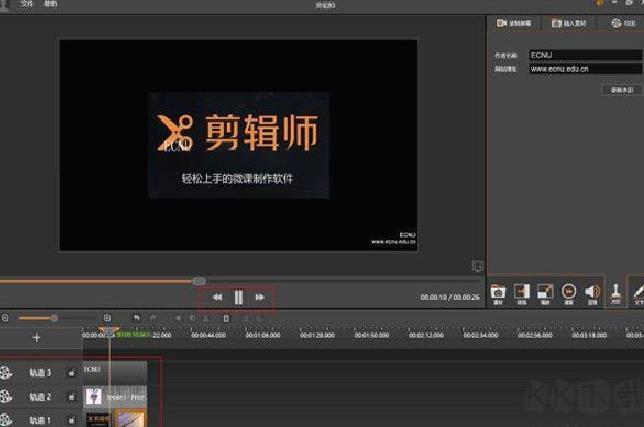Select the thumbnail clip on track 2
Screen dimensions: 644x427
pyautogui.click(x=115, y=397)
